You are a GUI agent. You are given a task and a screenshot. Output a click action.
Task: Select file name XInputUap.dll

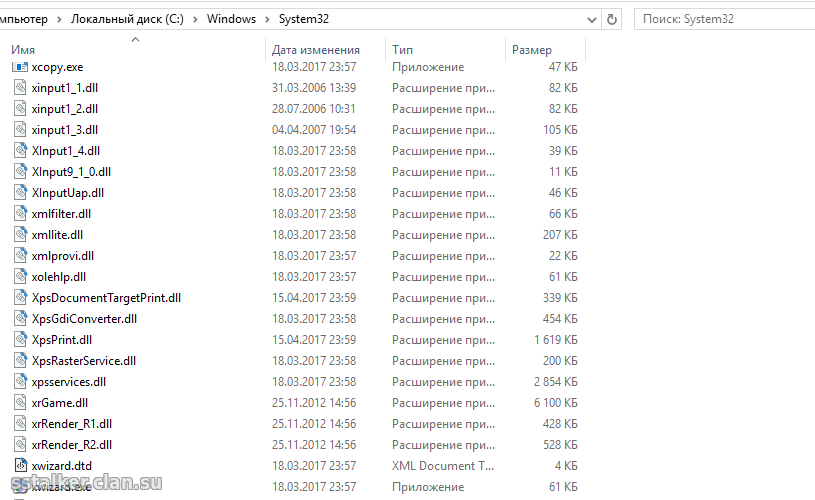click(x=68, y=193)
